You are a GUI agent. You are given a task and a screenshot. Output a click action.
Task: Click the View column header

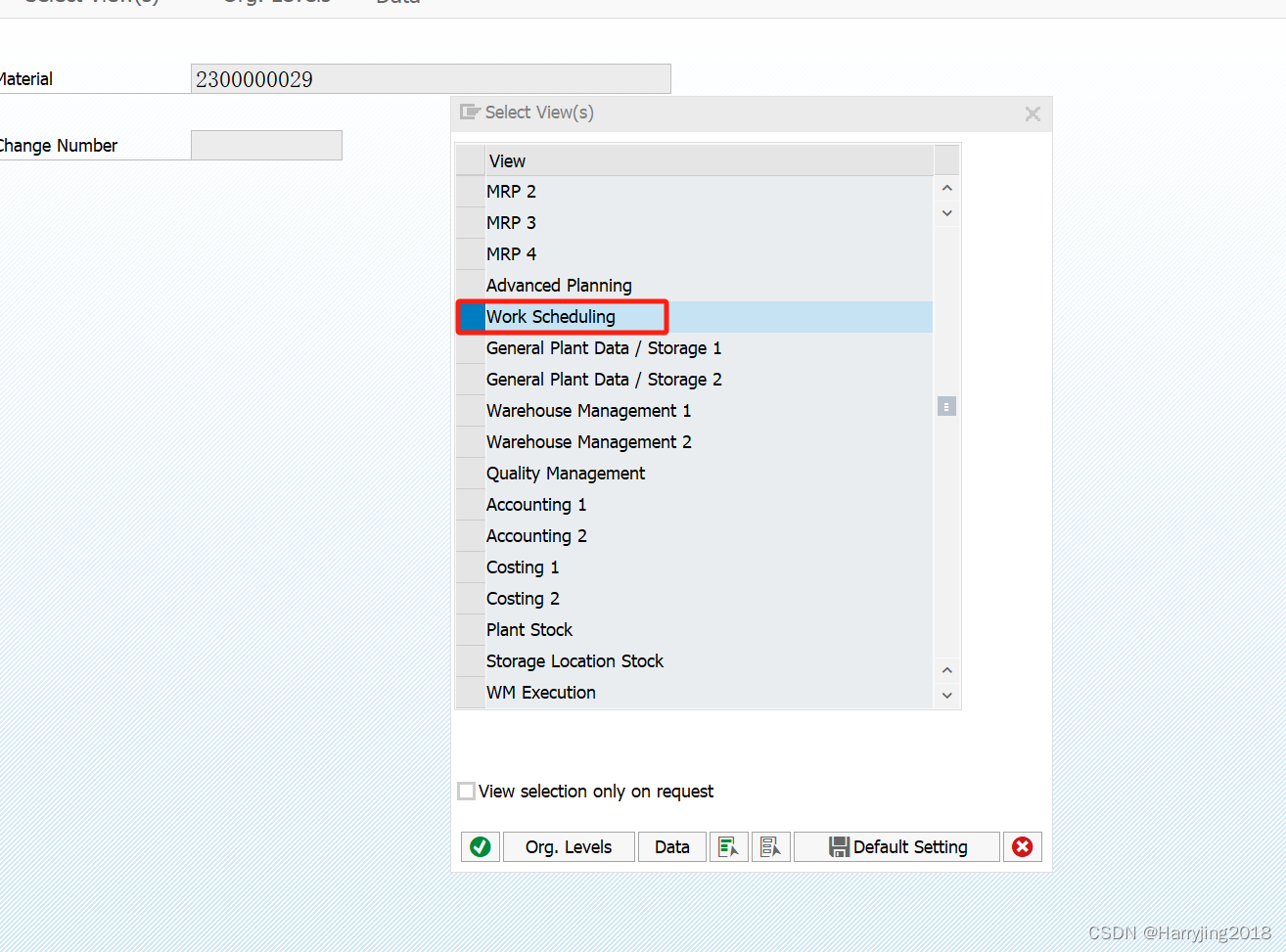click(710, 160)
